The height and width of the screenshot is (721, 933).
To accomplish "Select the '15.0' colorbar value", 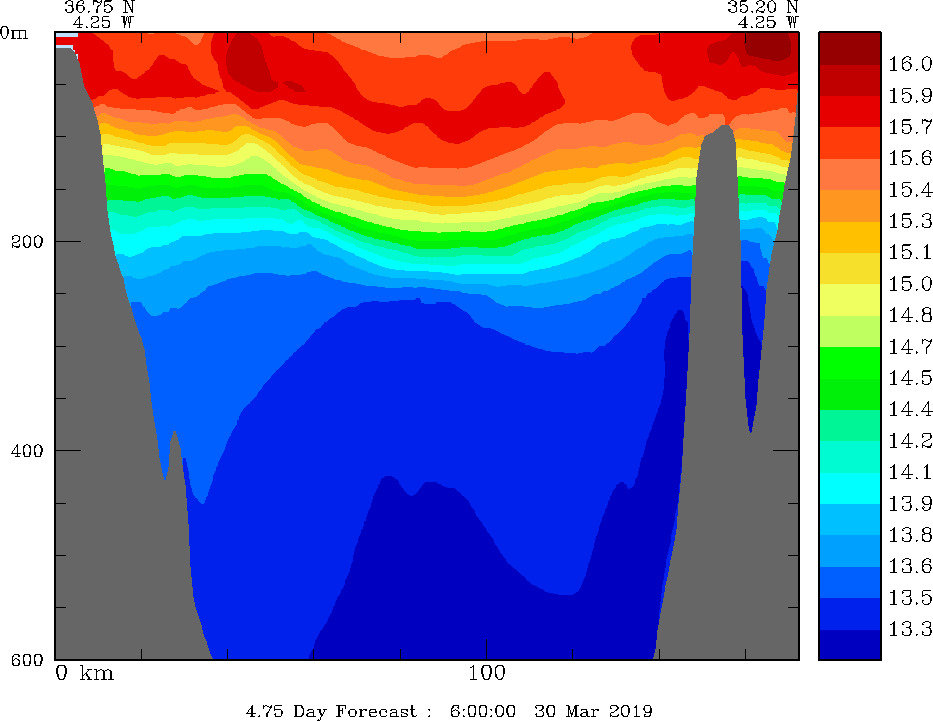I will 910,284.
